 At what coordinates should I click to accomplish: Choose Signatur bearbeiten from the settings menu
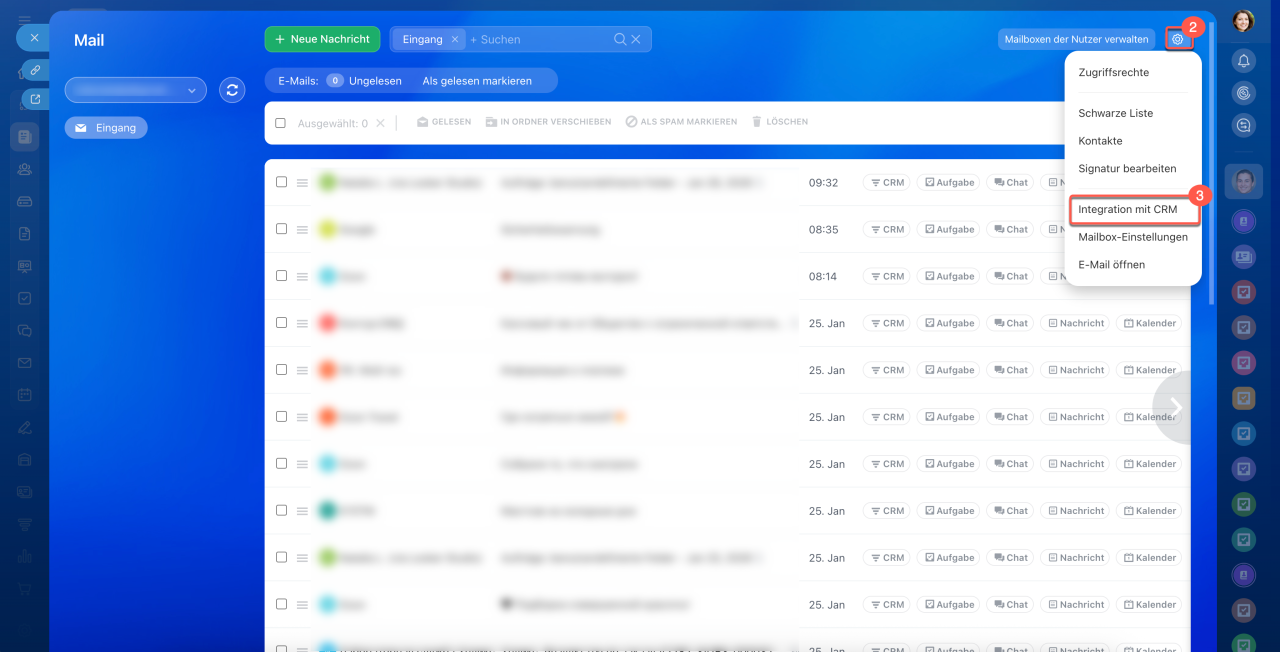pyautogui.click(x=1127, y=169)
